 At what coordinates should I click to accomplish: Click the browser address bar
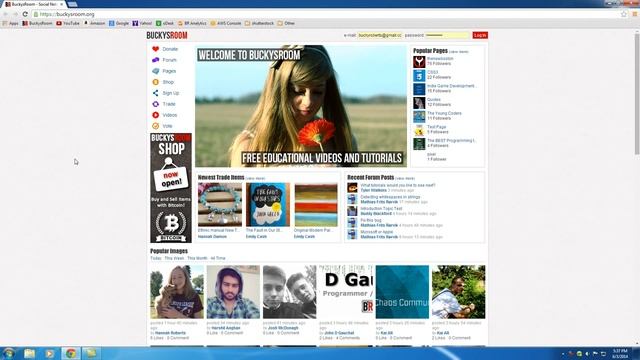pyautogui.click(x=327, y=14)
